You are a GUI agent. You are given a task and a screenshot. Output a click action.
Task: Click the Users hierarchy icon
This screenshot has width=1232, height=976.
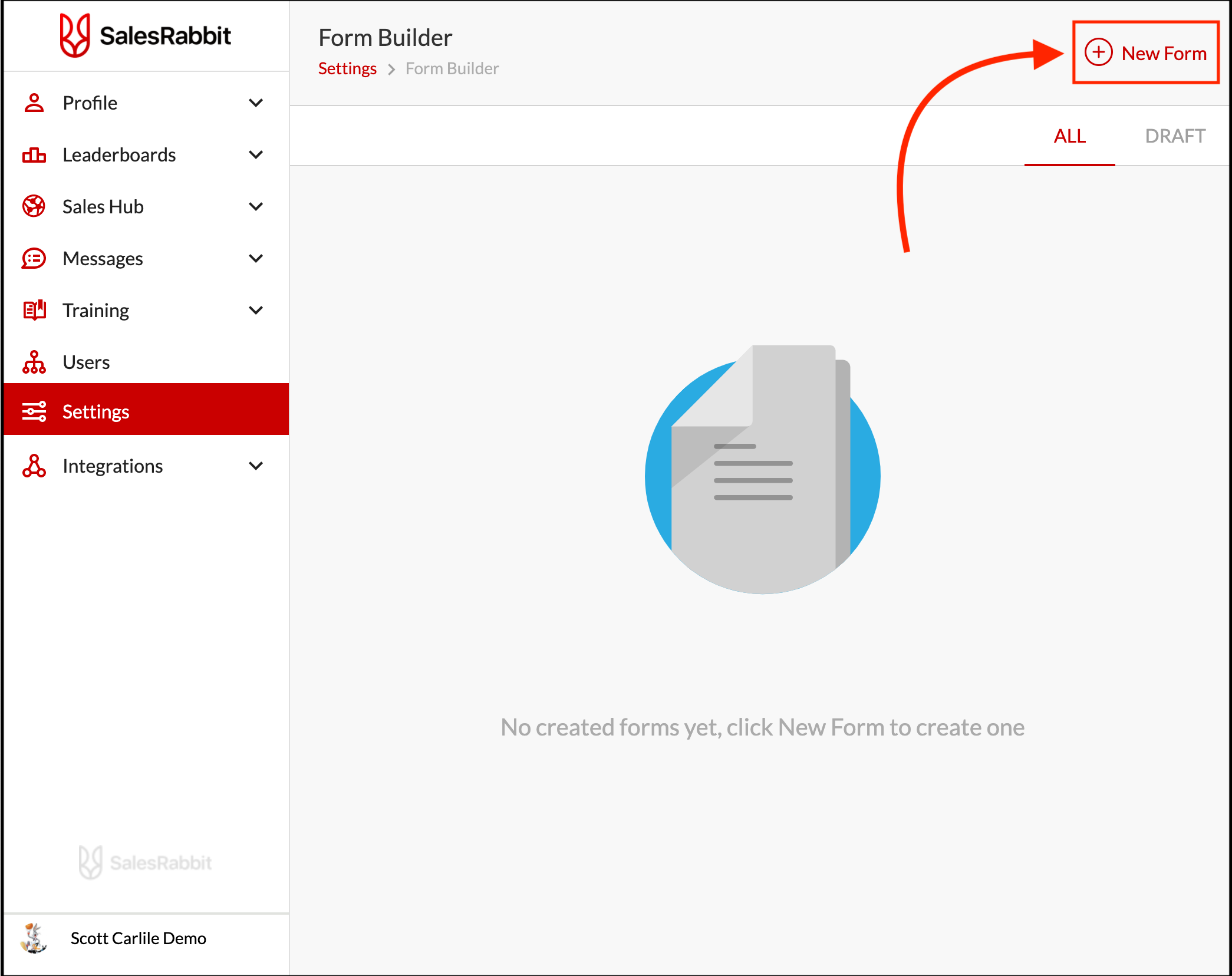34,362
